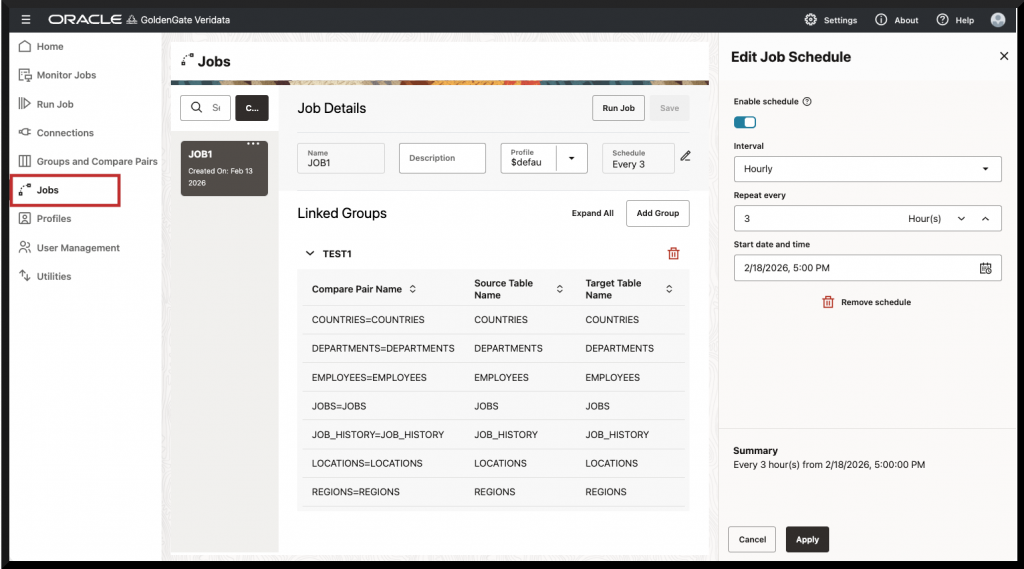
Task: Click the Help question mark icon
Action: [x=942, y=20]
